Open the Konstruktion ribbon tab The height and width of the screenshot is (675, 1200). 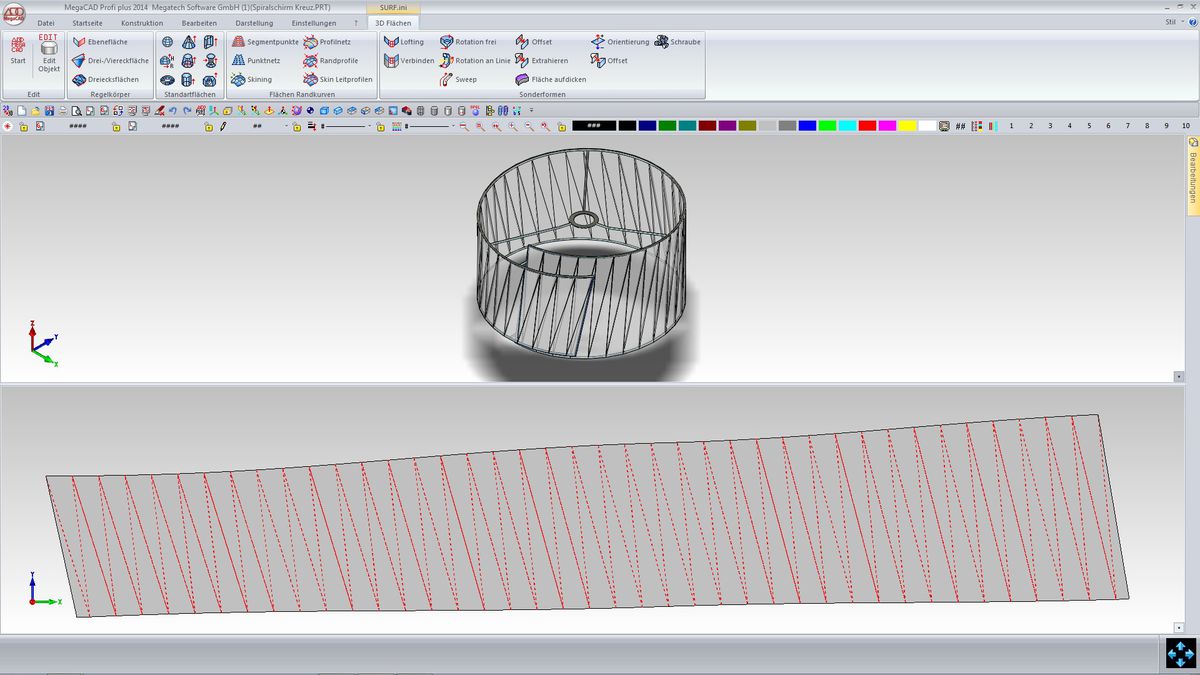click(x=142, y=22)
